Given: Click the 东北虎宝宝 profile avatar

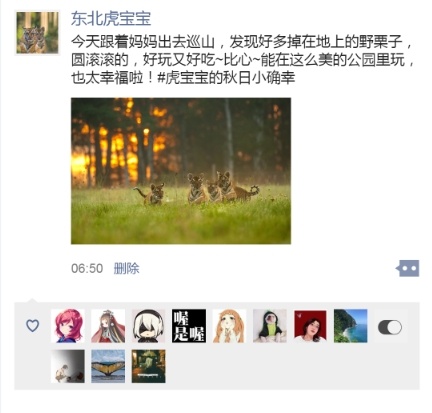Looking at the screenshot, I should click(x=37, y=33).
